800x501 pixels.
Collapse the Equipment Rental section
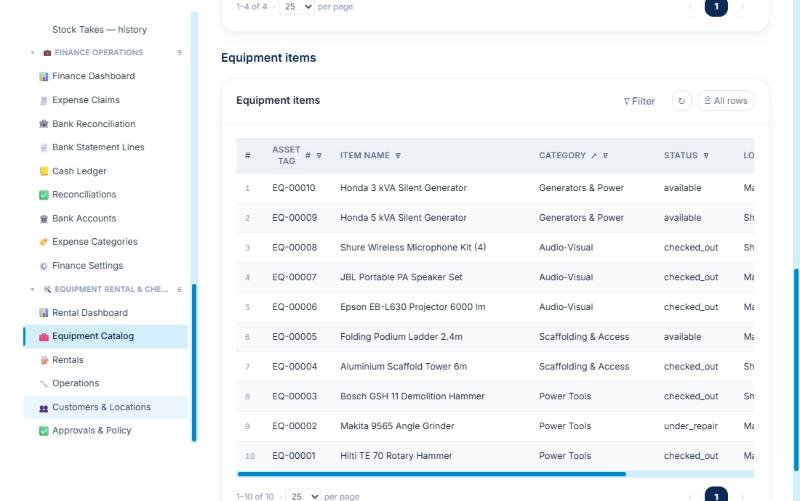(x=33, y=289)
